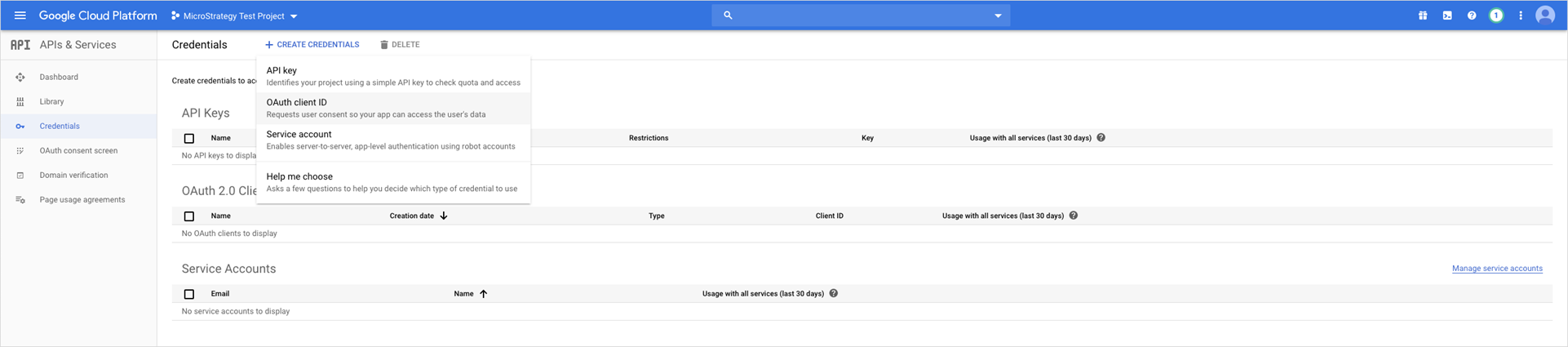The image size is (1568, 347).
Task: Open the hamburger navigation menu
Action: click(20, 16)
